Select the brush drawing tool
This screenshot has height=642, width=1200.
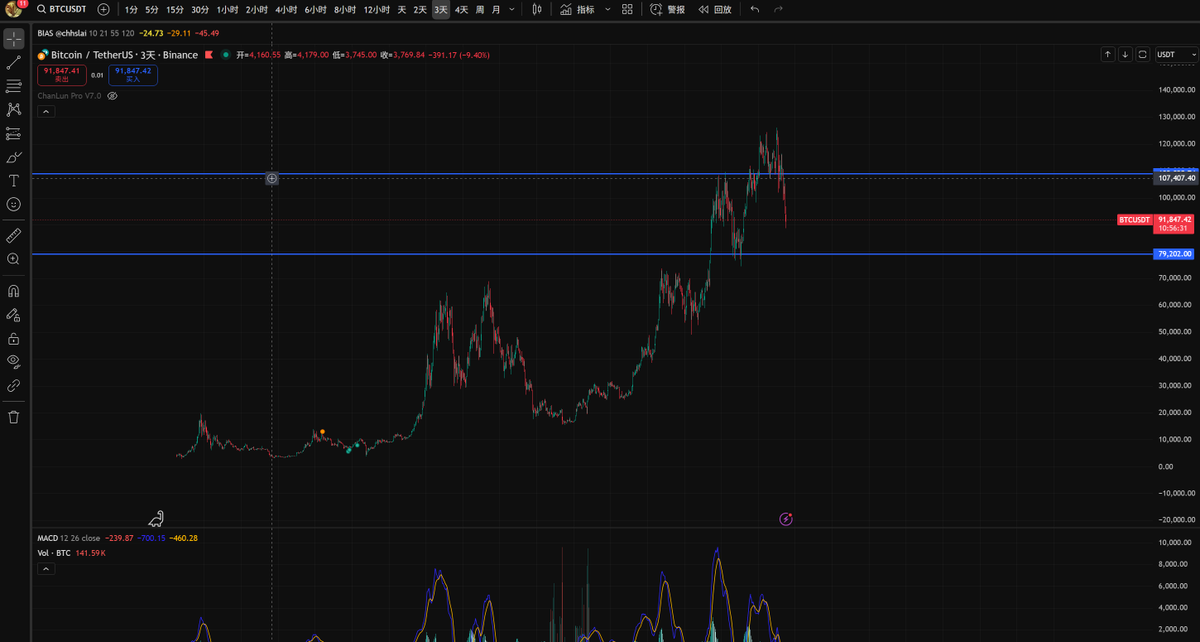coord(13,157)
